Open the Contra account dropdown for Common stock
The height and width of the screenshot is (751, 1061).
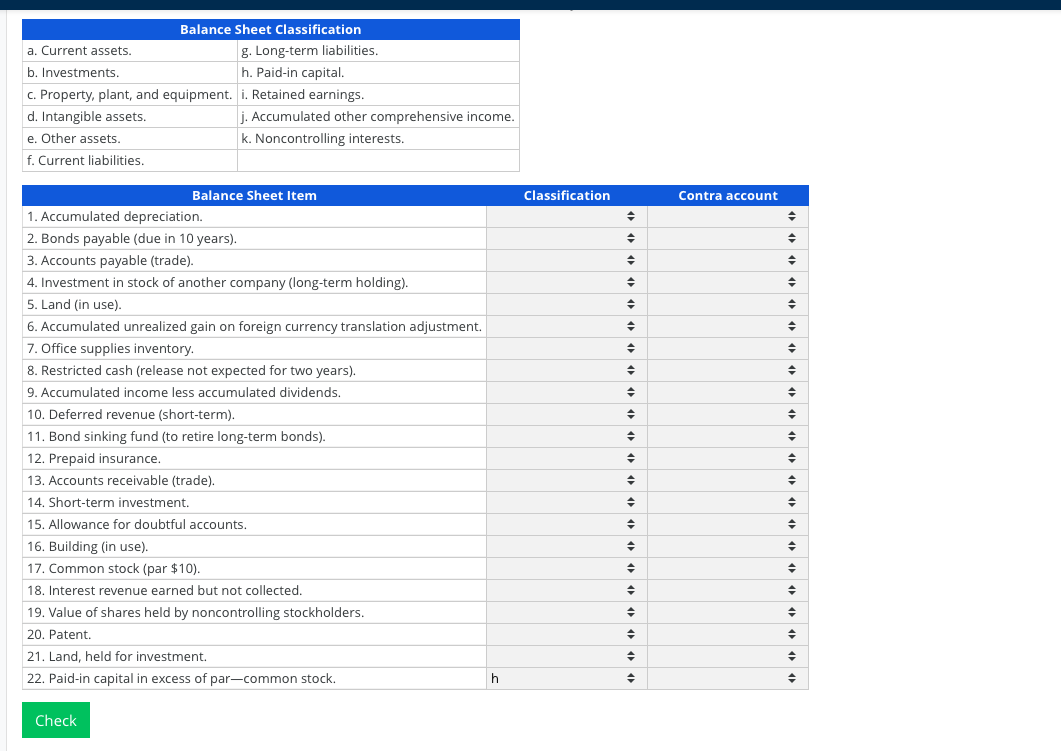point(728,568)
